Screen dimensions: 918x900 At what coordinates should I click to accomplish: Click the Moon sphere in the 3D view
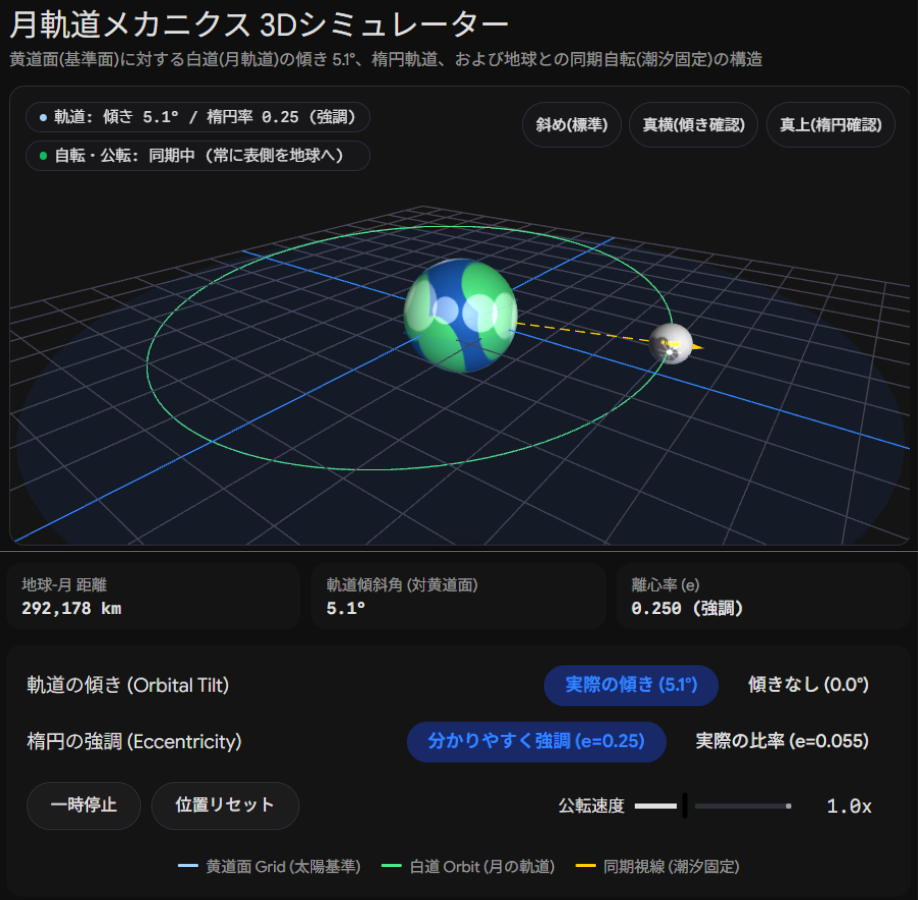tap(671, 344)
